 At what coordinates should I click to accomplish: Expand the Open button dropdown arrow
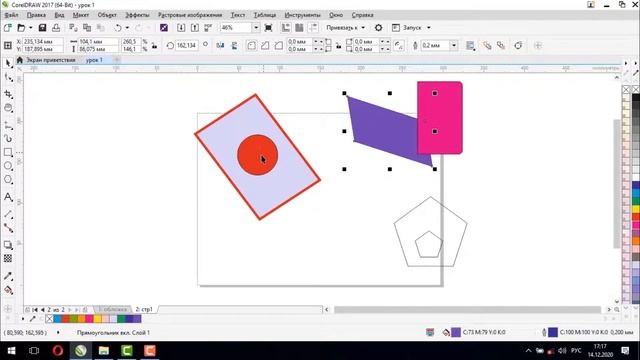click(x=31, y=28)
